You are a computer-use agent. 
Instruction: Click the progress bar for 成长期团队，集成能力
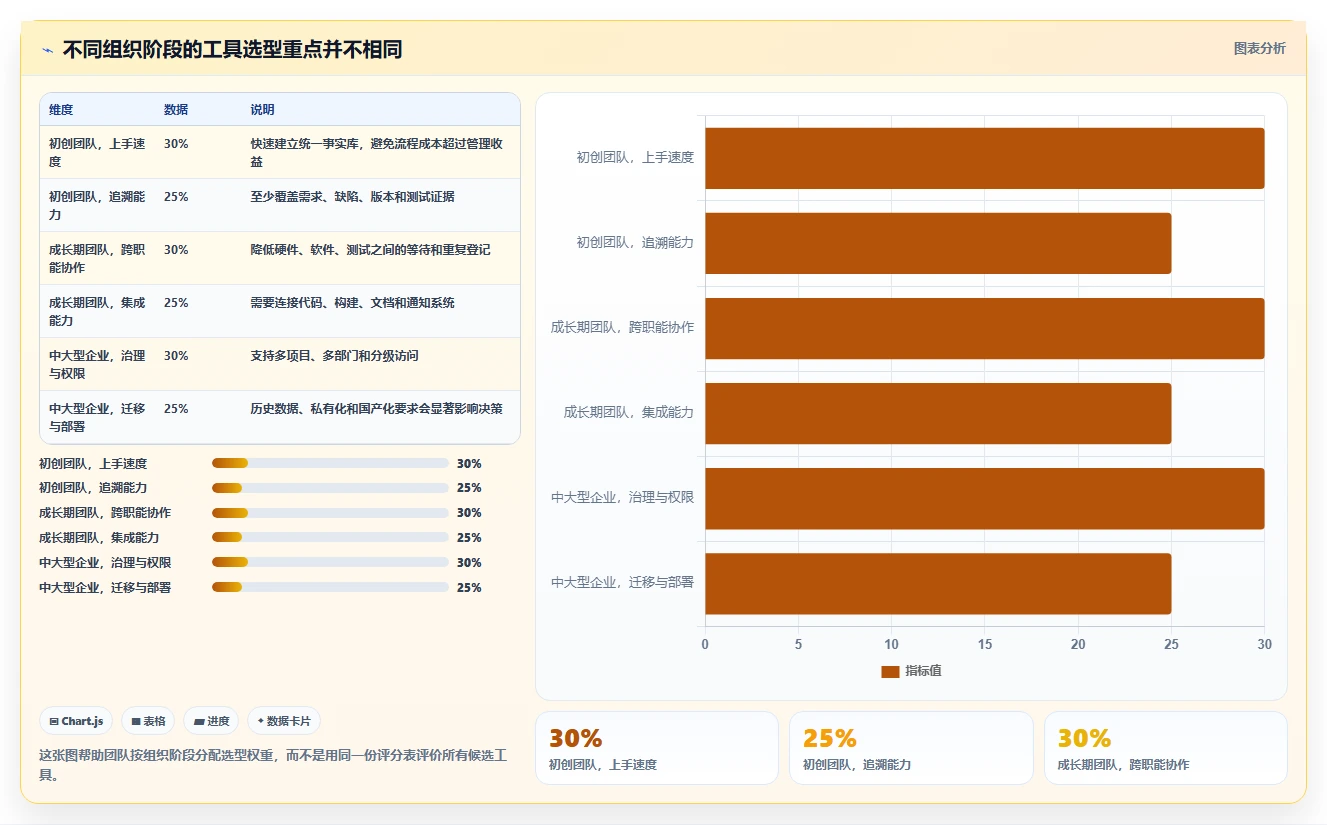tap(330, 538)
